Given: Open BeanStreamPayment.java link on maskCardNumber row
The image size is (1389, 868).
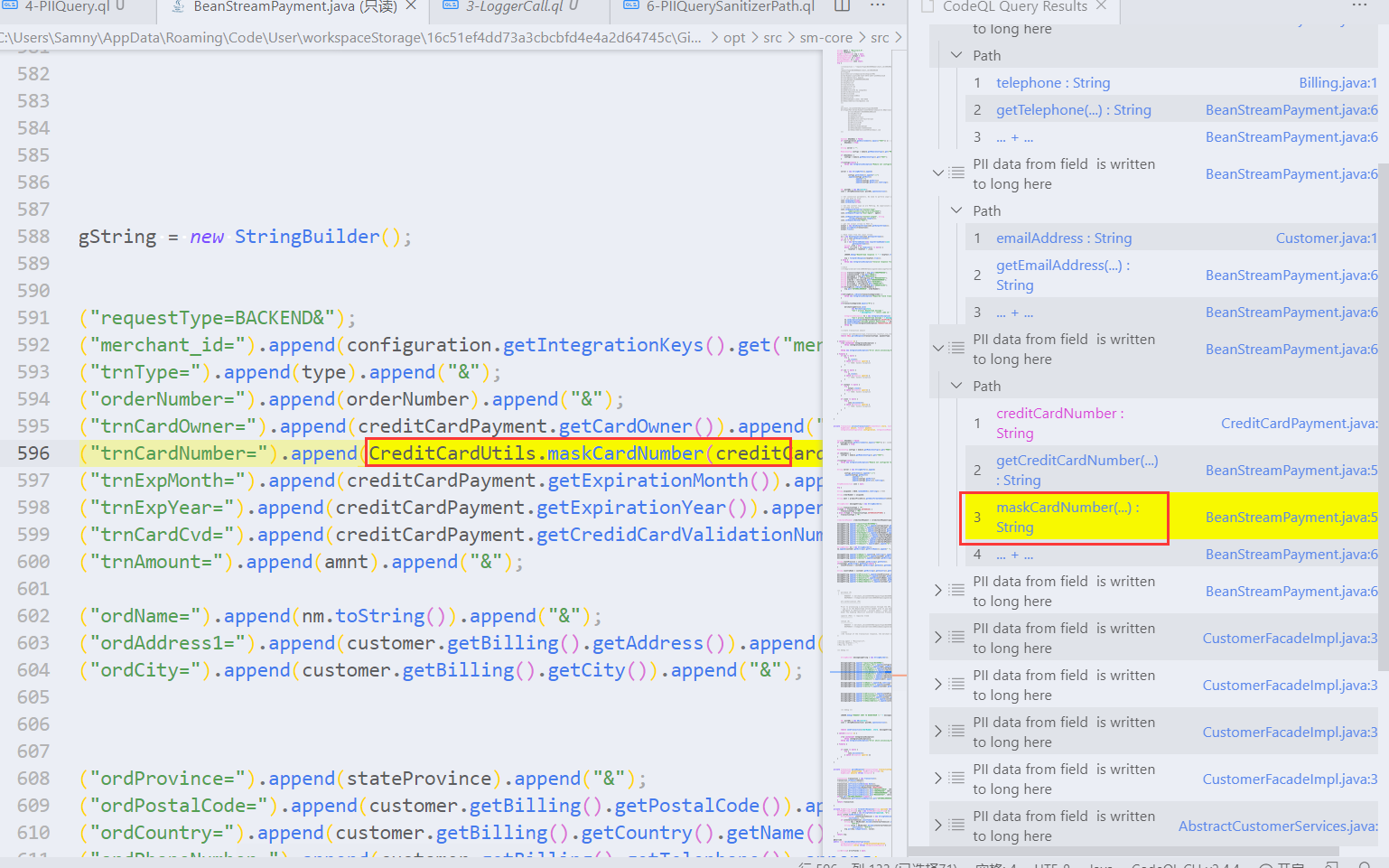Looking at the screenshot, I should click(x=1291, y=517).
